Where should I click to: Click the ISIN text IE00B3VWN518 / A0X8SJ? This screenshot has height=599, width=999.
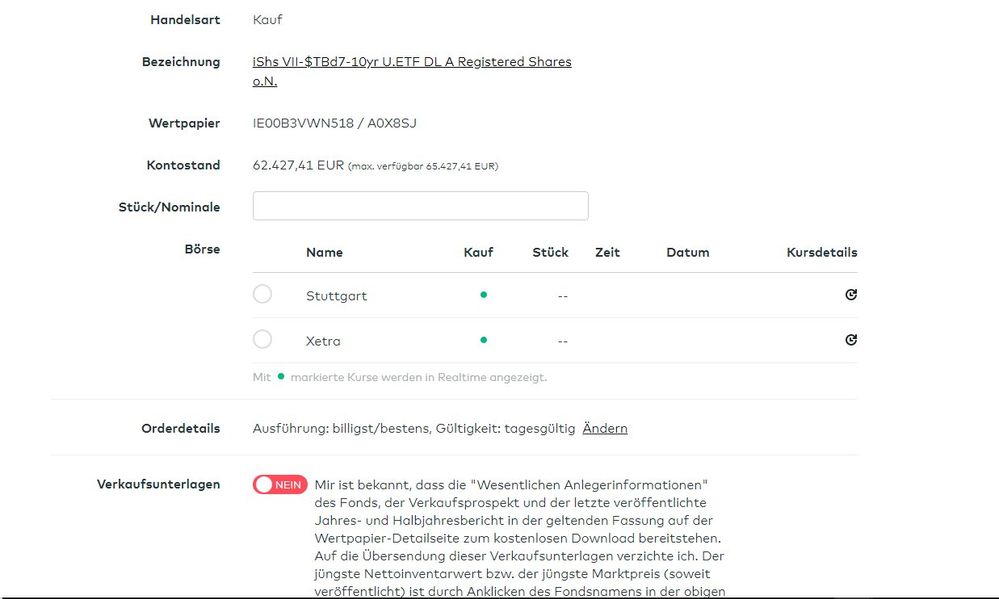(x=334, y=123)
